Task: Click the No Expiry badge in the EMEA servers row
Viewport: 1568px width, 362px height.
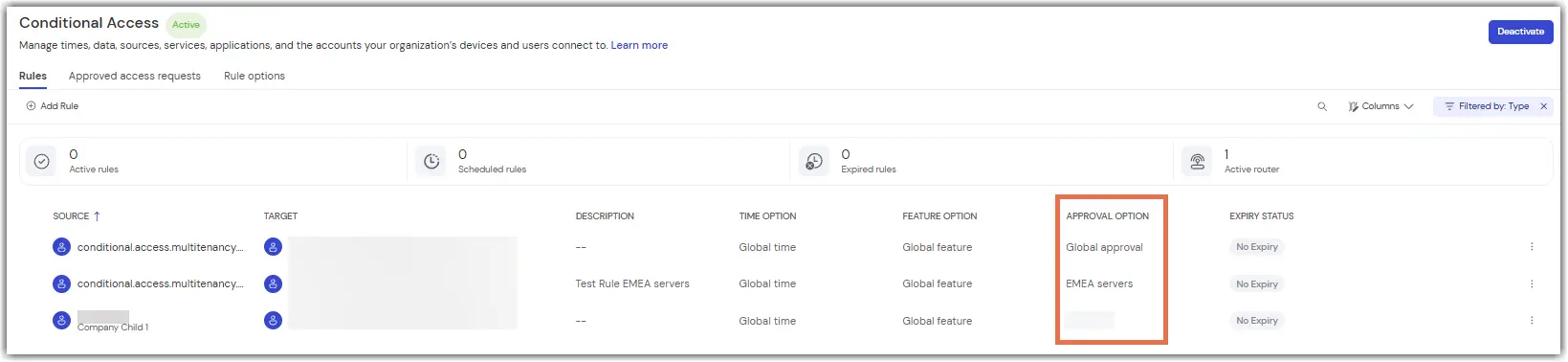Action: (1256, 283)
